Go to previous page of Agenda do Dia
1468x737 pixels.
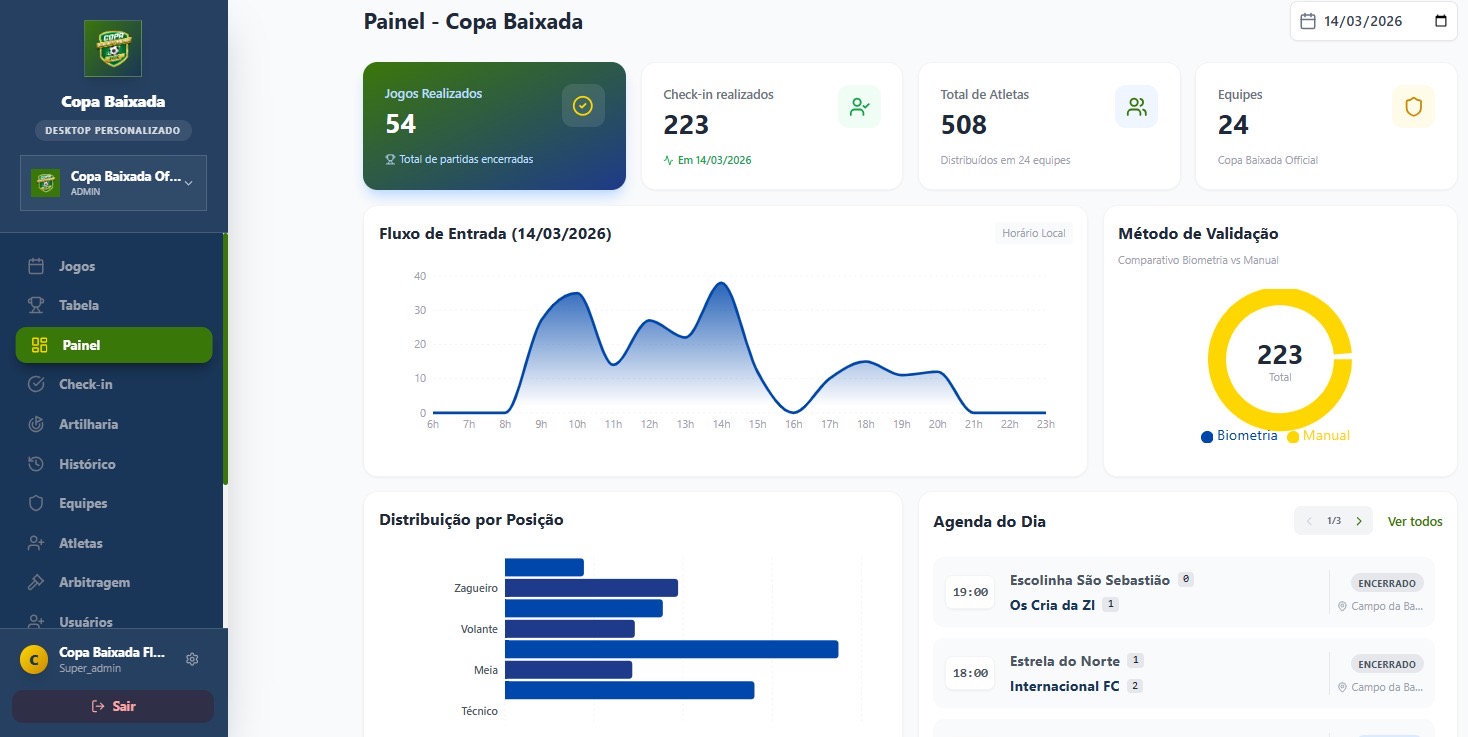click(x=1309, y=521)
